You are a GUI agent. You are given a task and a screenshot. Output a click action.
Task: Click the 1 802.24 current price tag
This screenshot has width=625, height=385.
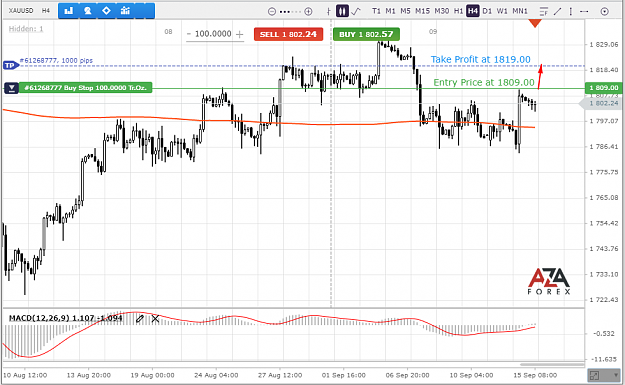pos(601,103)
